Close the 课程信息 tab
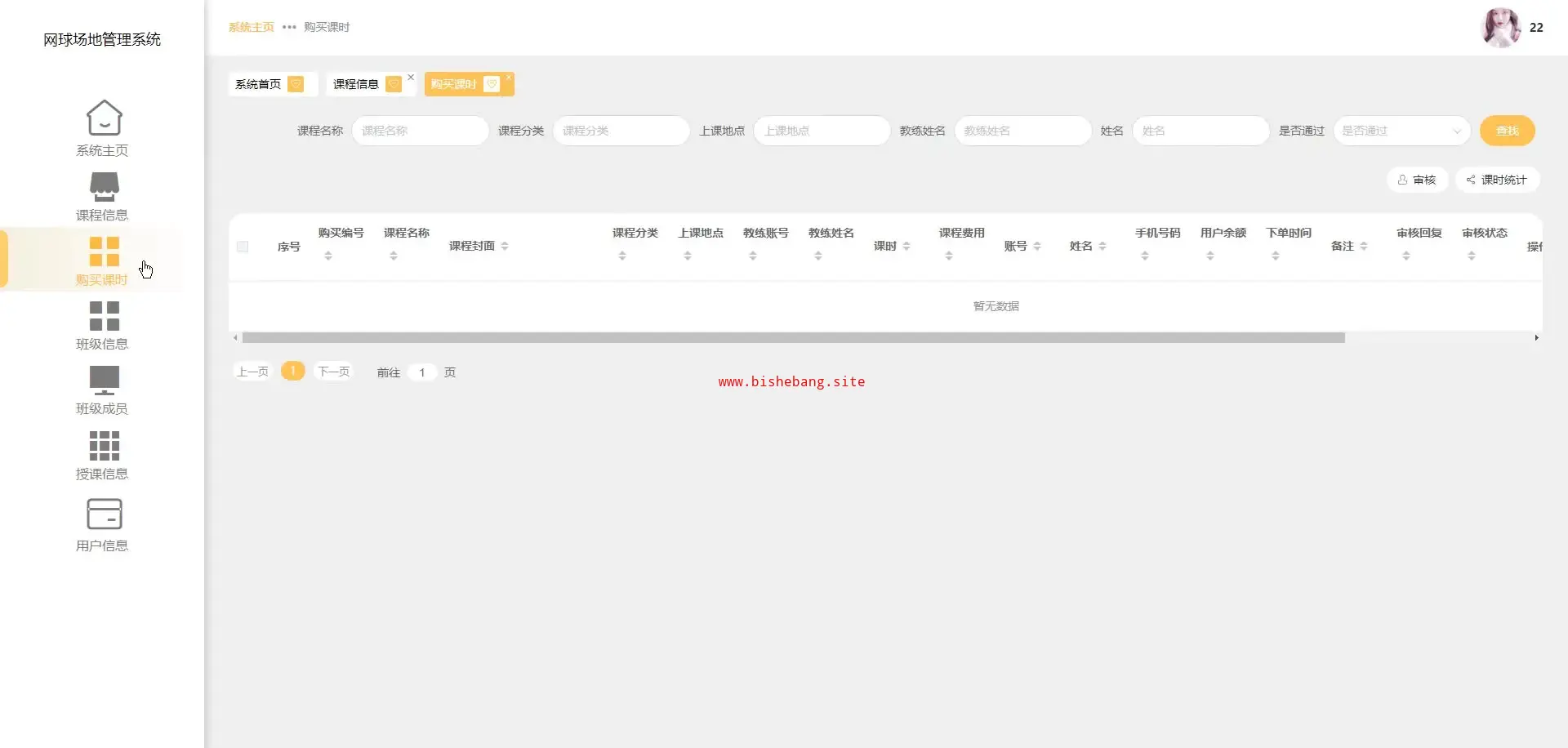Screen dimensions: 1568x748 [x=411, y=78]
